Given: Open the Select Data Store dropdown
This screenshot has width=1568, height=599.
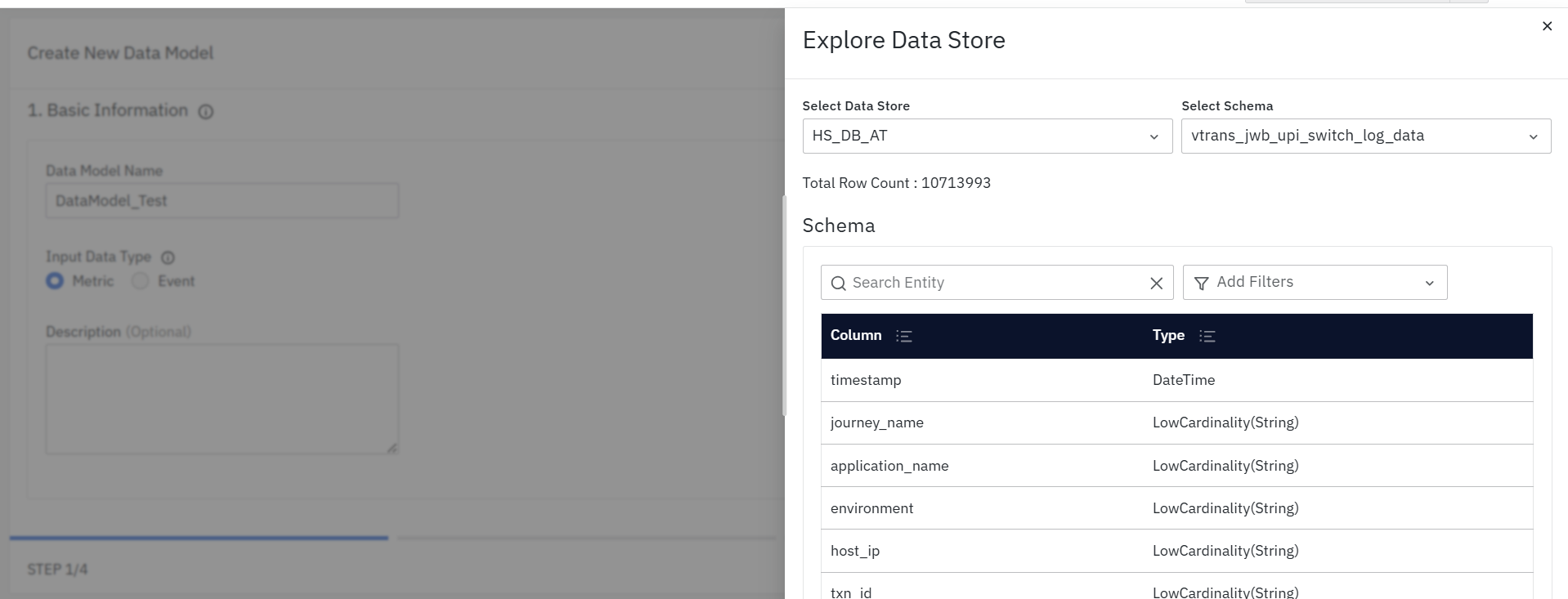Looking at the screenshot, I should (x=987, y=136).
